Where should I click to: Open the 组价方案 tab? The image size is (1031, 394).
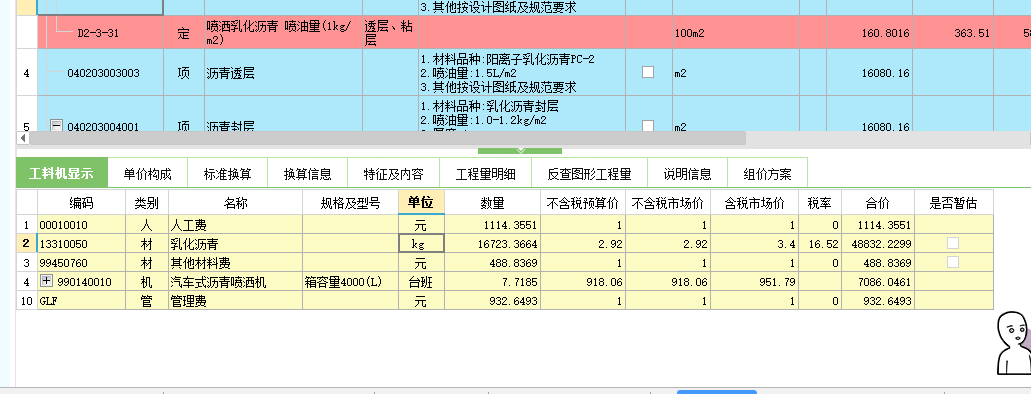pyautogui.click(x=767, y=174)
